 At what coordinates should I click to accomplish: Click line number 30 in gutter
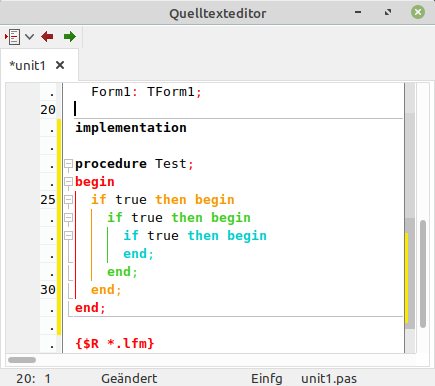tap(48, 290)
